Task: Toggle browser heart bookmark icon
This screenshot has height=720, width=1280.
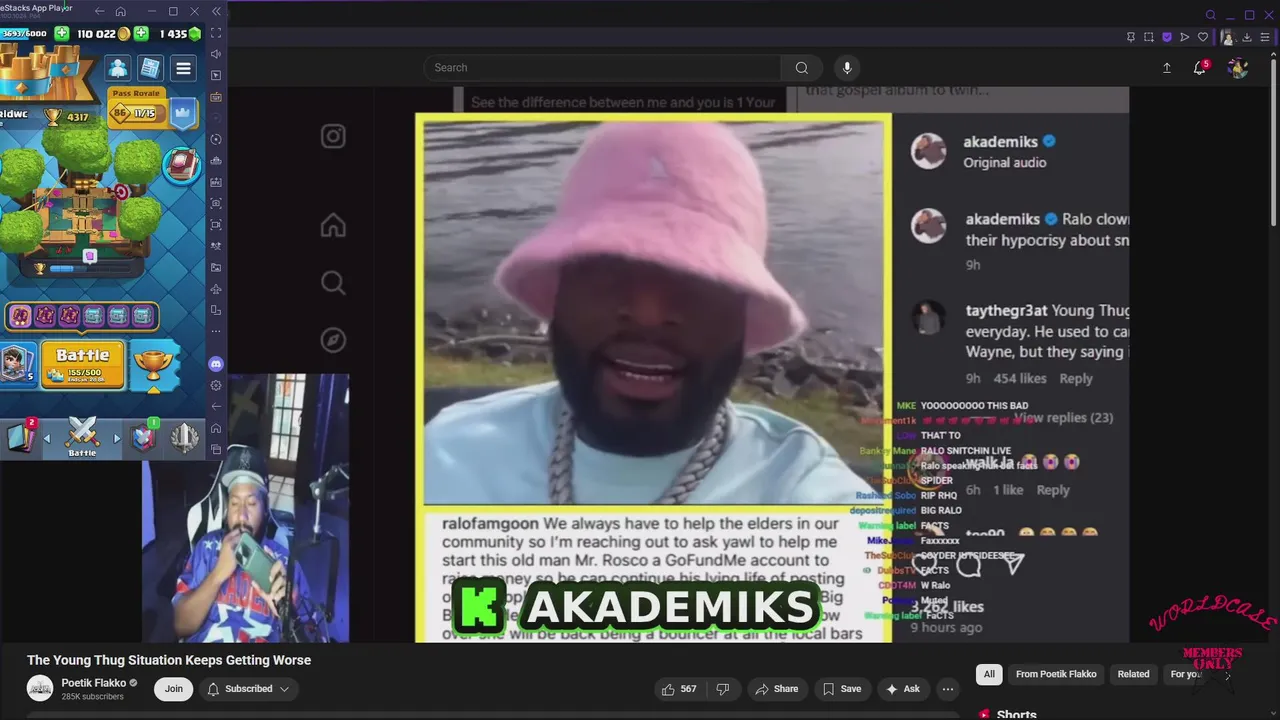Action: (1203, 37)
